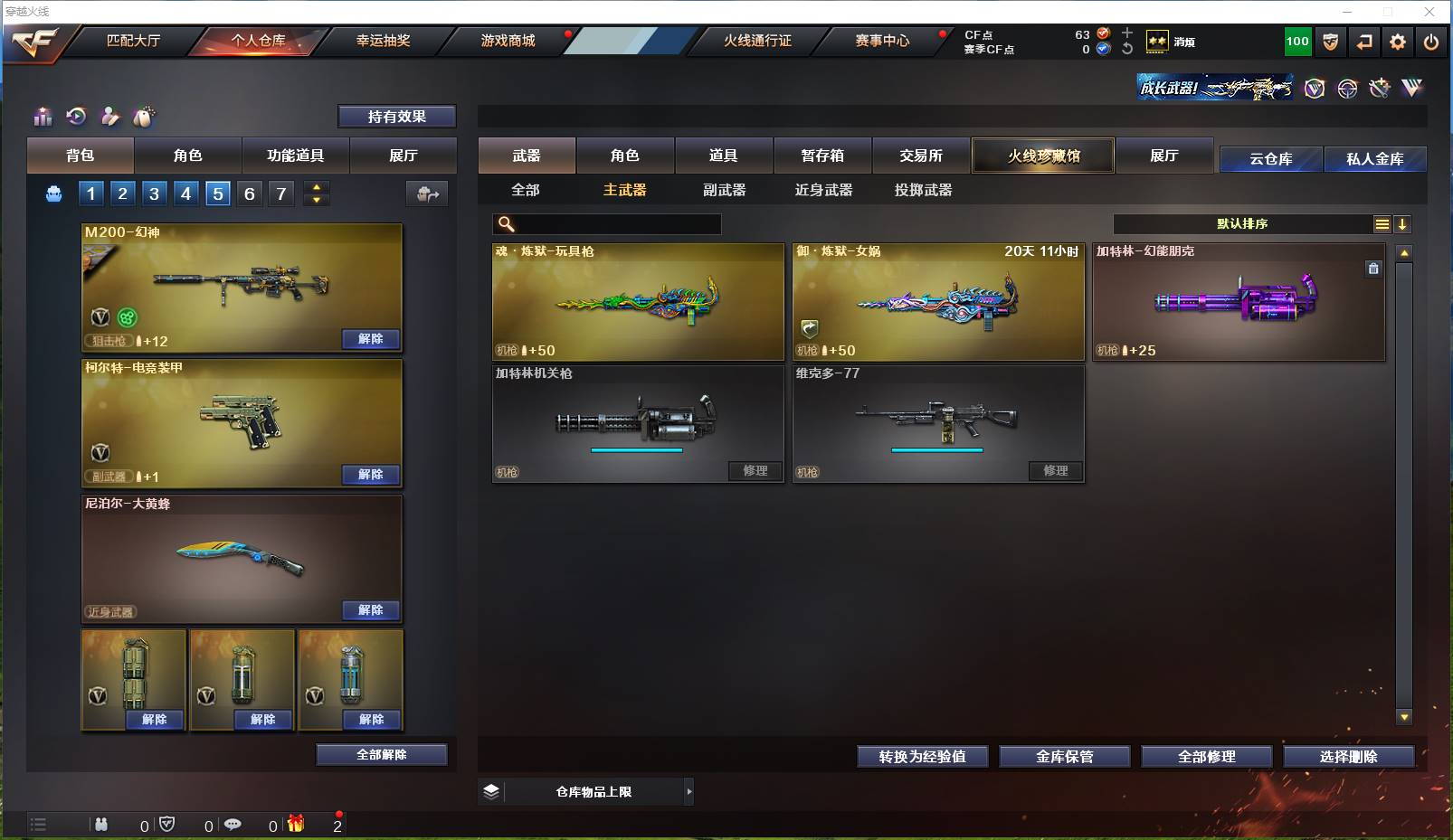
Task: Toggle the list view mode icon
Action: [1382, 224]
